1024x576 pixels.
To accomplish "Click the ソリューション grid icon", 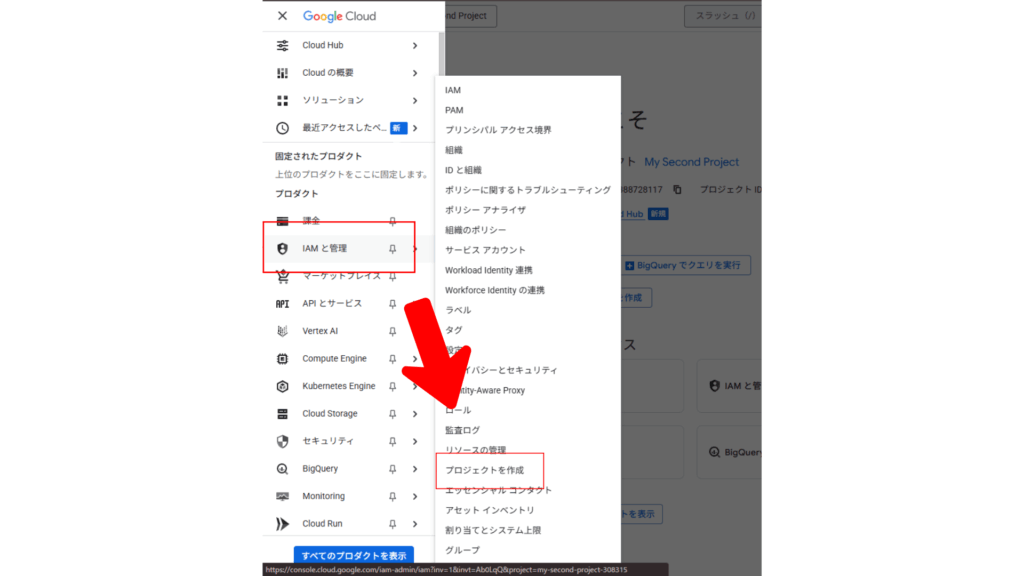I will pyautogui.click(x=282, y=101).
